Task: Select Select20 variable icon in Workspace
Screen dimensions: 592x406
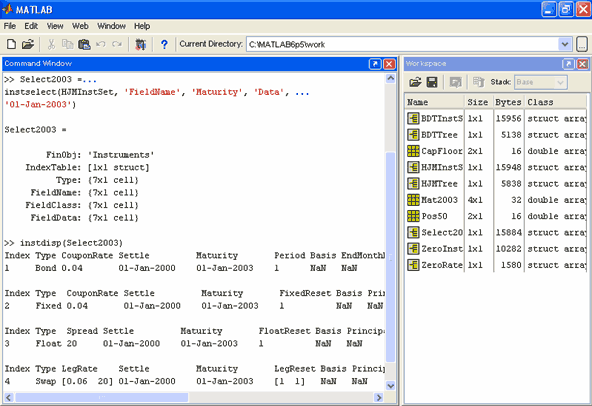Action: point(413,232)
